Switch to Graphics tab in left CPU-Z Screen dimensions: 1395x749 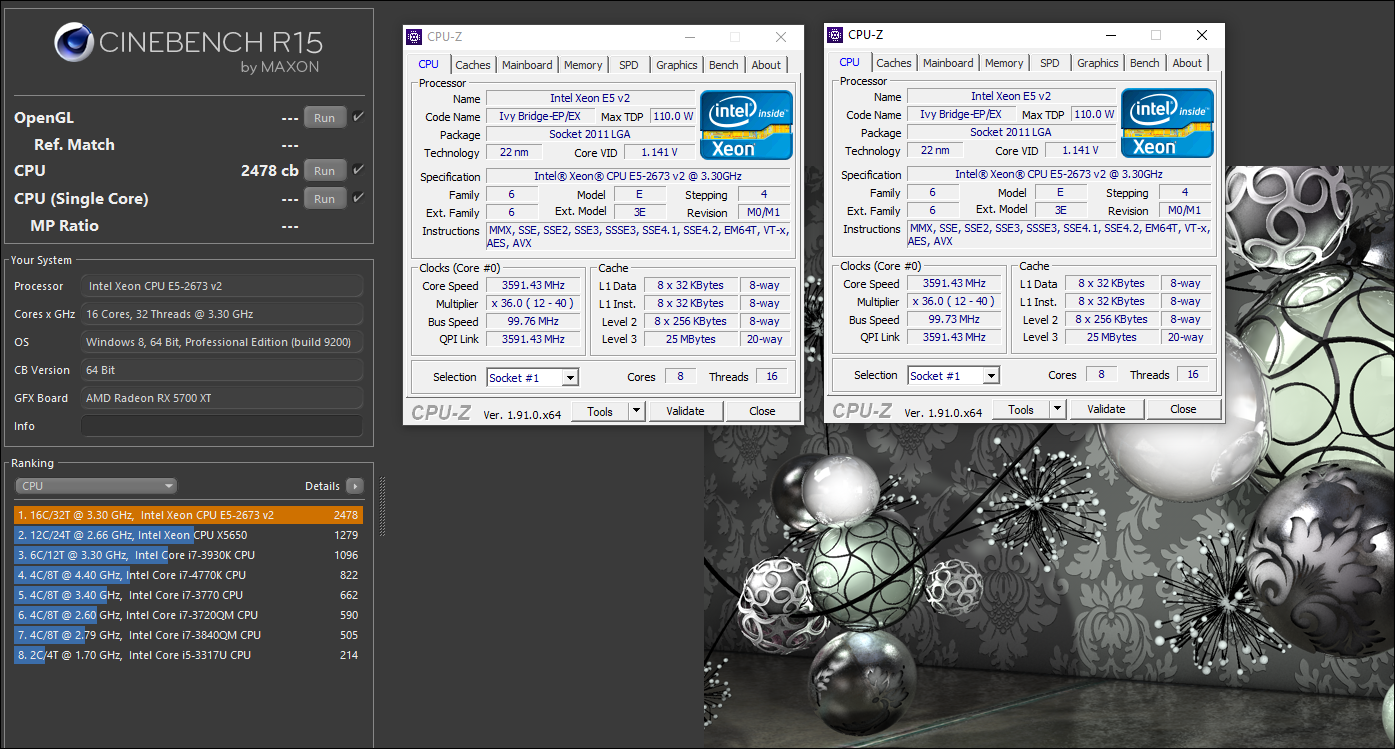coord(677,65)
